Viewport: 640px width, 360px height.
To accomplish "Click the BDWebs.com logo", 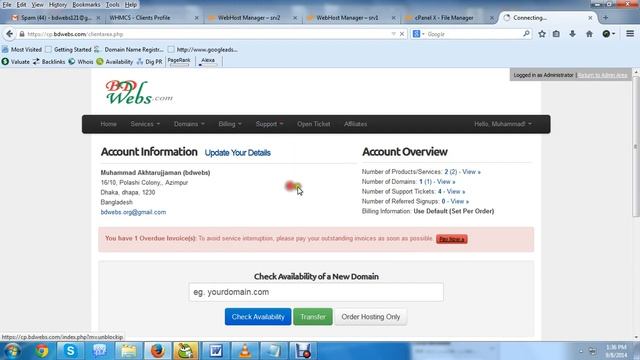I will click(139, 92).
